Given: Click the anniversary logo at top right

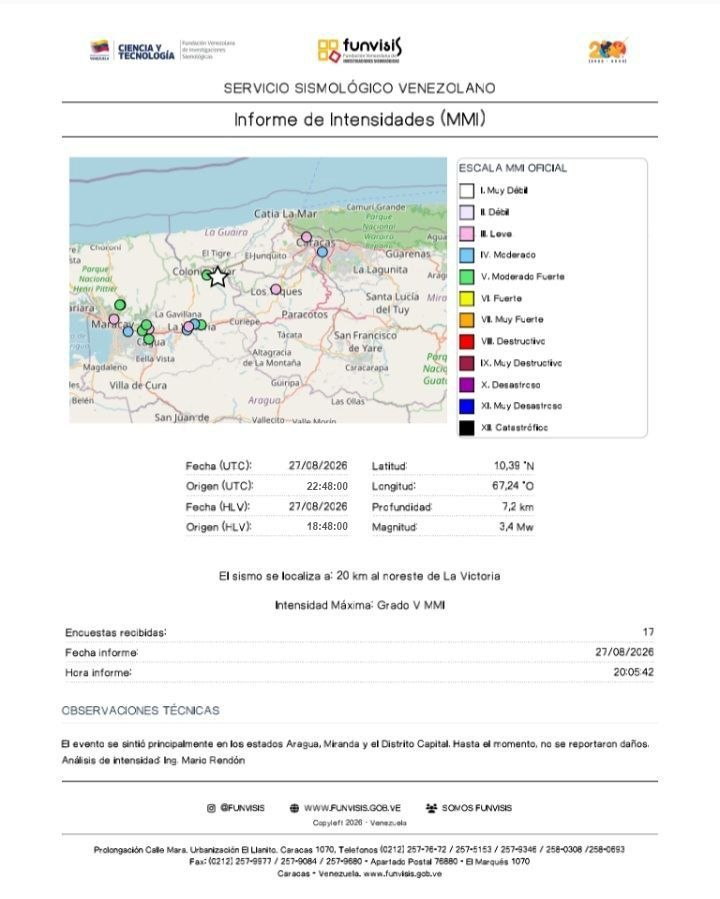Looking at the screenshot, I should 608,50.
